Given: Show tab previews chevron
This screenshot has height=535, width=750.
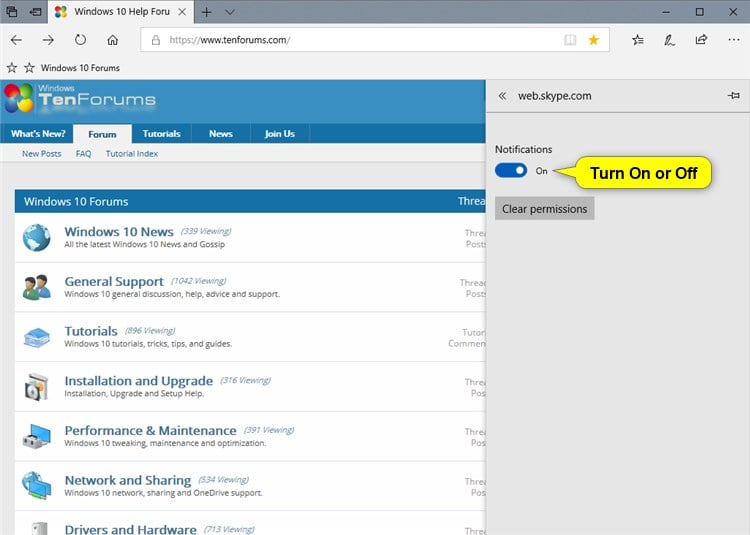Looking at the screenshot, I should [230, 12].
